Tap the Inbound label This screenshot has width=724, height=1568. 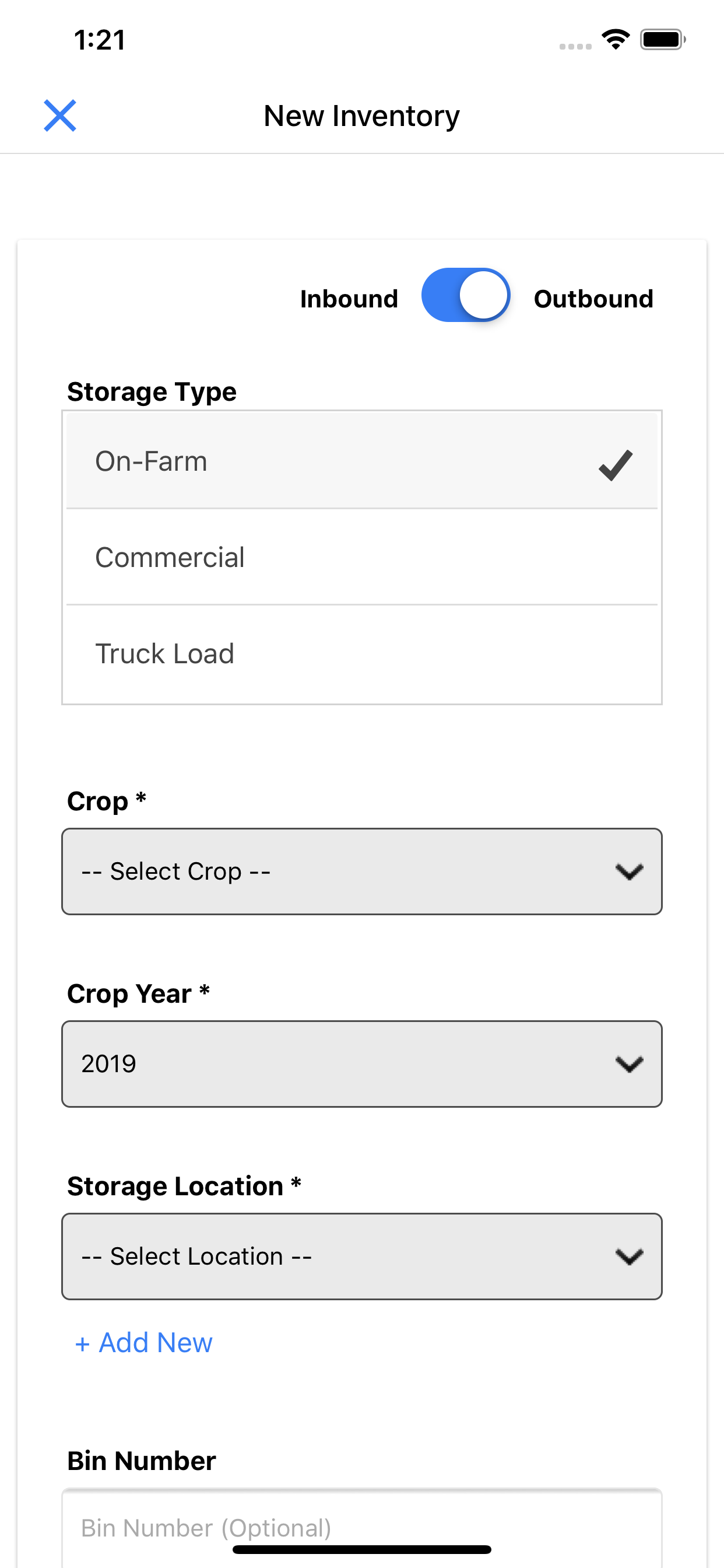349,299
